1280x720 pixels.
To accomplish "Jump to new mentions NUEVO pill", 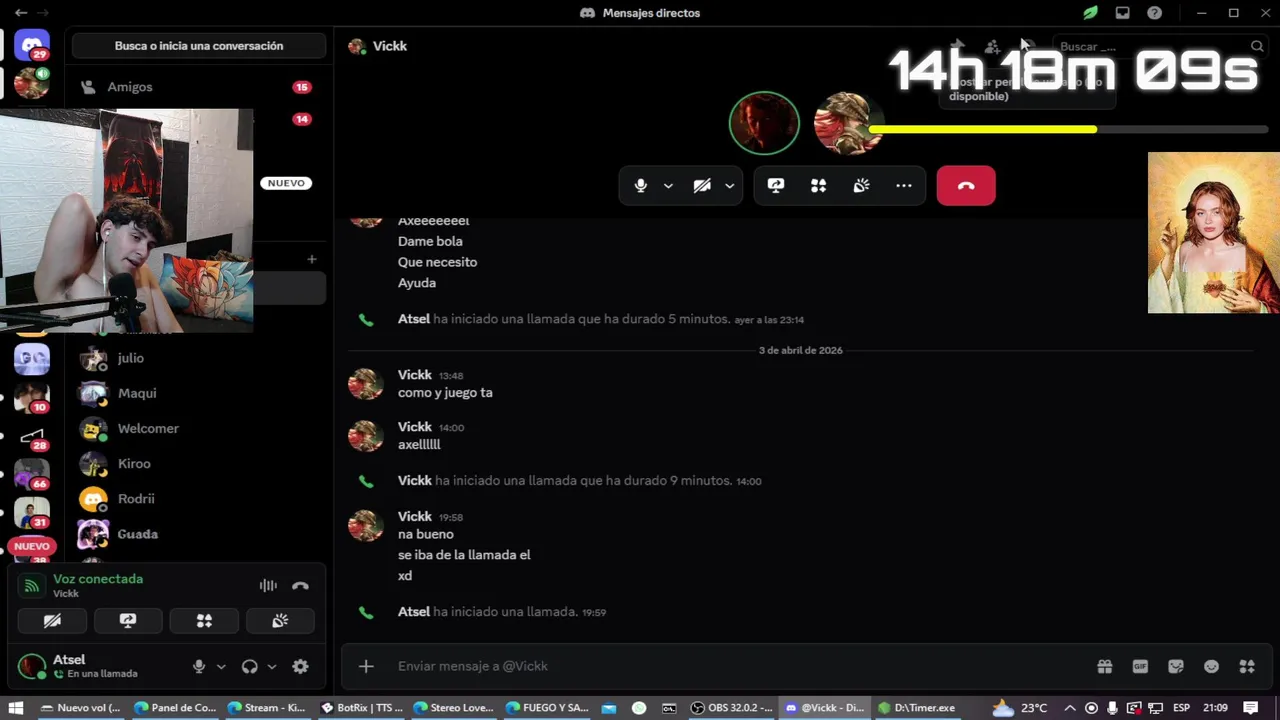I will tap(31, 546).
